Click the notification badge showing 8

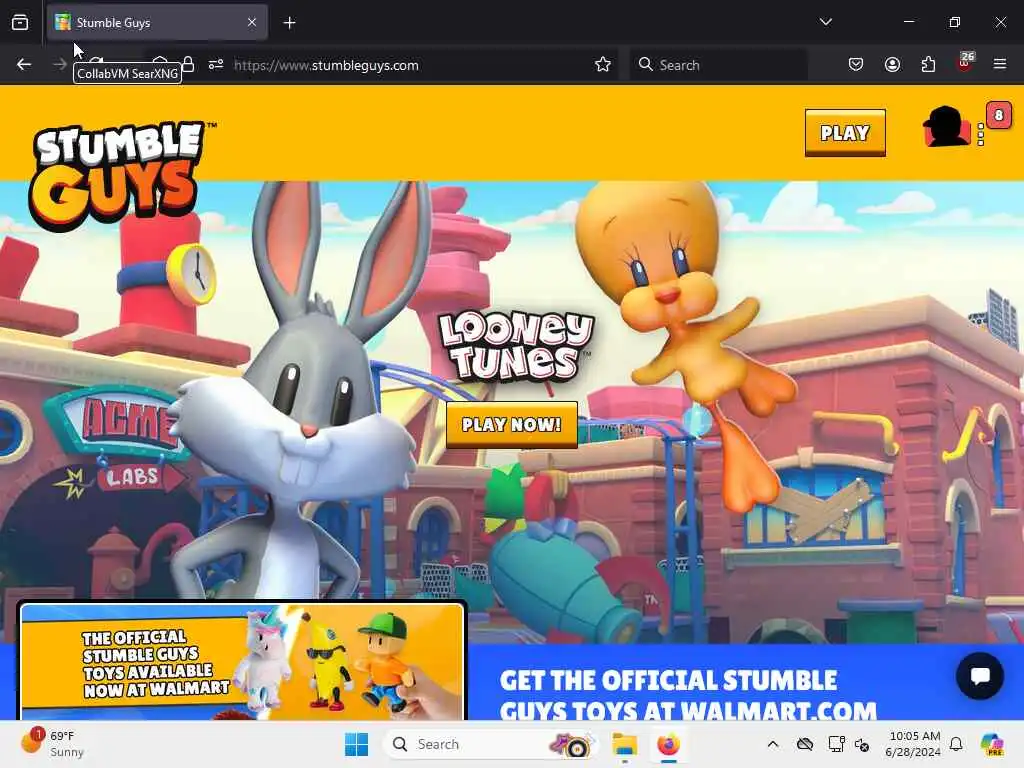tap(999, 116)
